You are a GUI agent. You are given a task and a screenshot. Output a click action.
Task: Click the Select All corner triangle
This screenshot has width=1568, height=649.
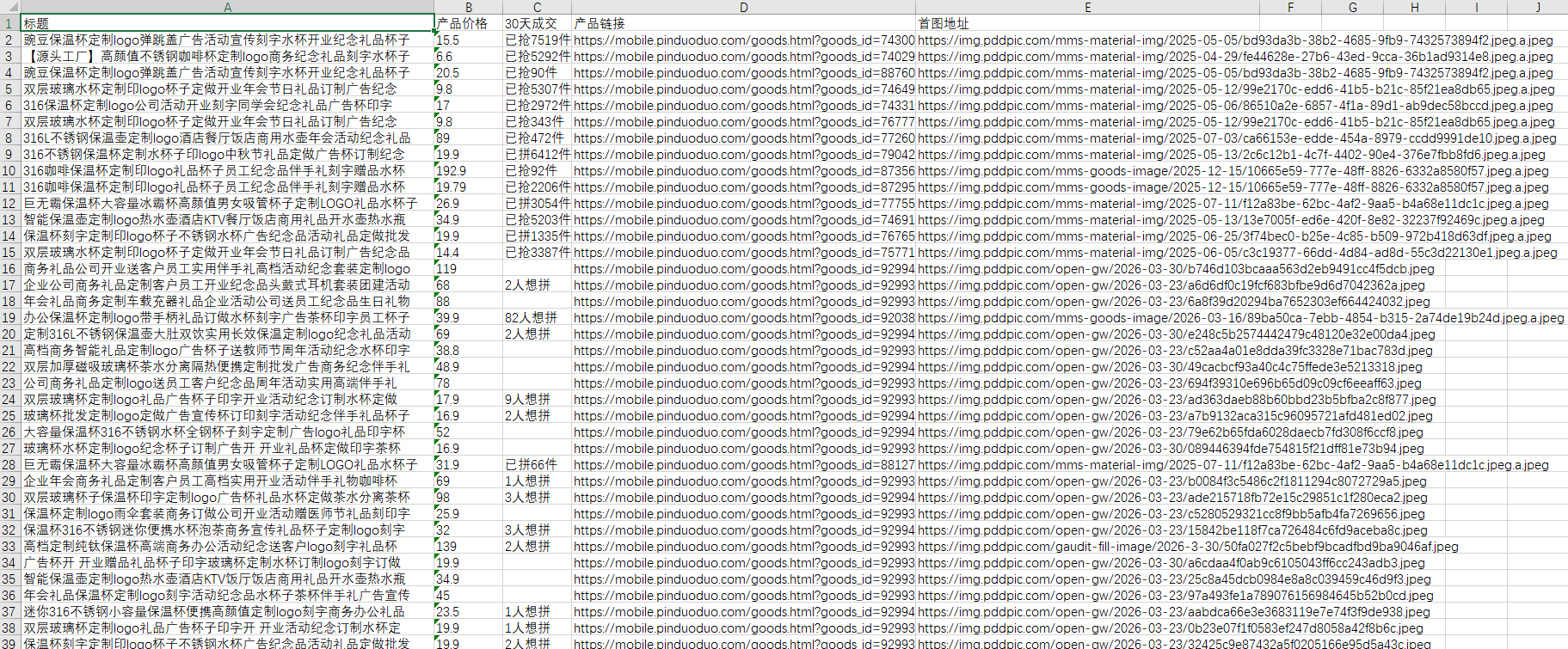pyautogui.click(x=9, y=7)
